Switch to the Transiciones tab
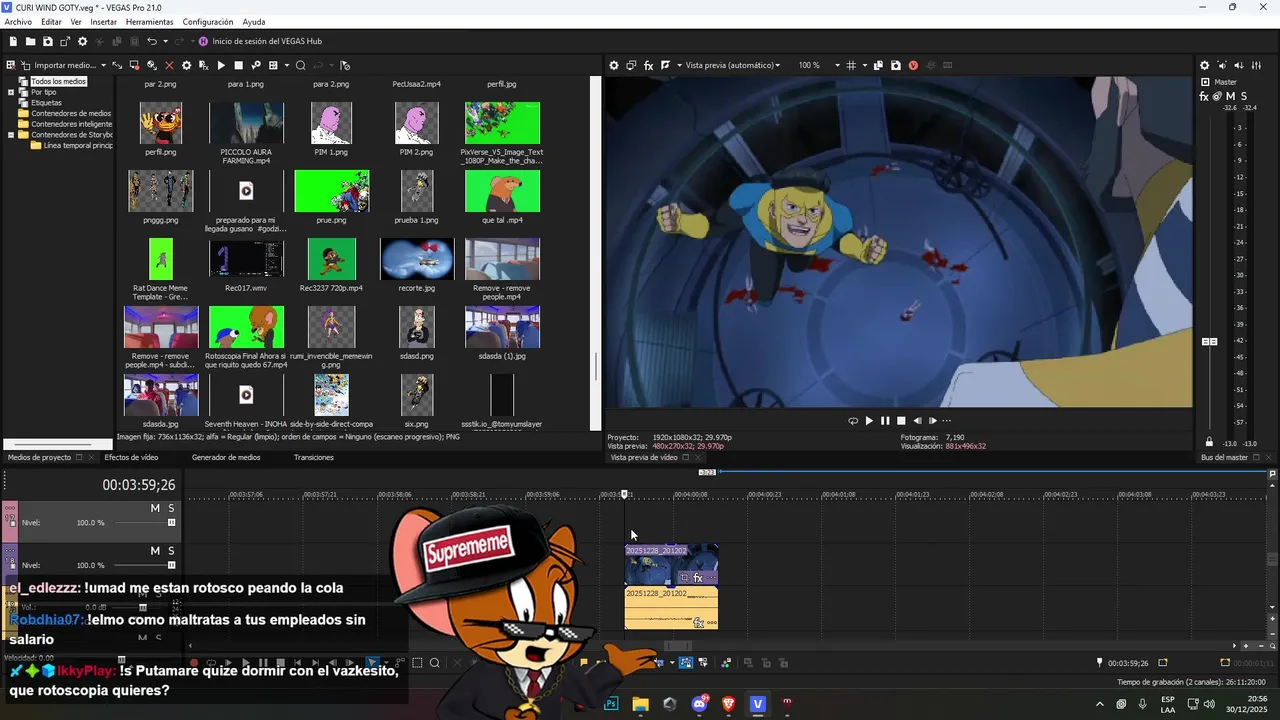The height and width of the screenshot is (720, 1280). tap(314, 457)
